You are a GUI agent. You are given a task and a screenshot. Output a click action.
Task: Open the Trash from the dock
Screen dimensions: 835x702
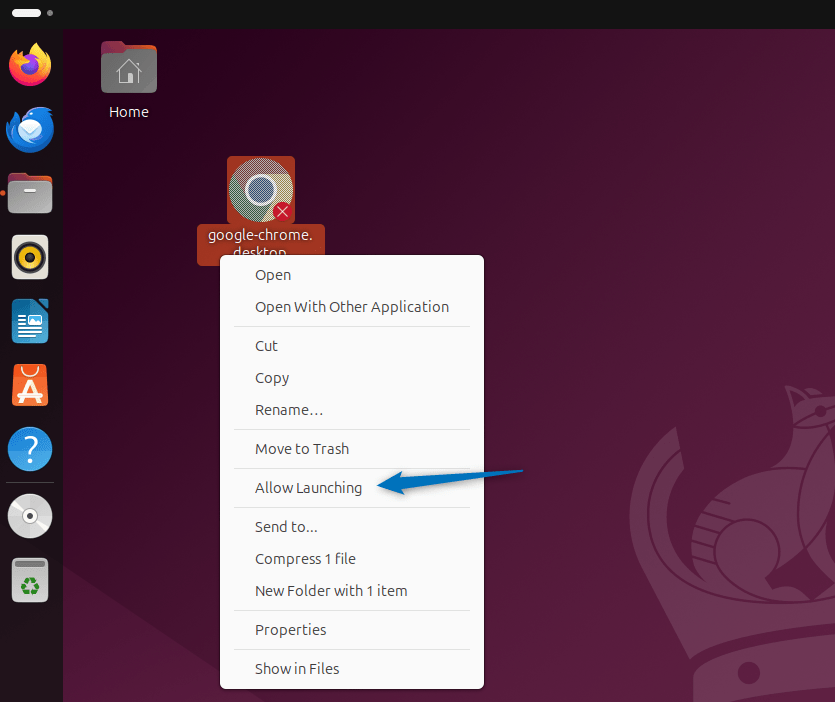29,580
